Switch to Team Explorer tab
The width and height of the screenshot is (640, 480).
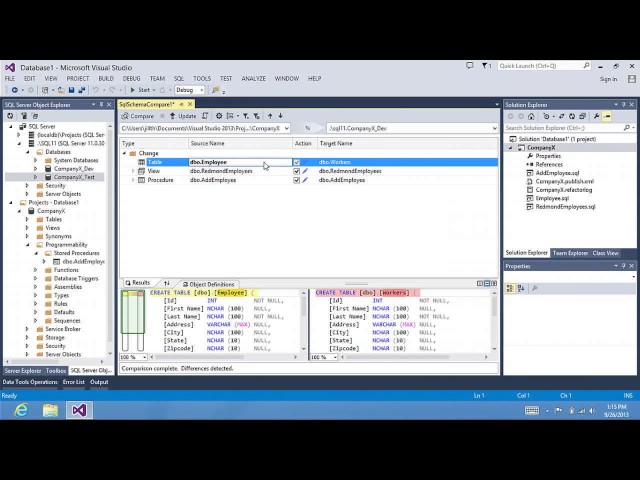(570, 253)
